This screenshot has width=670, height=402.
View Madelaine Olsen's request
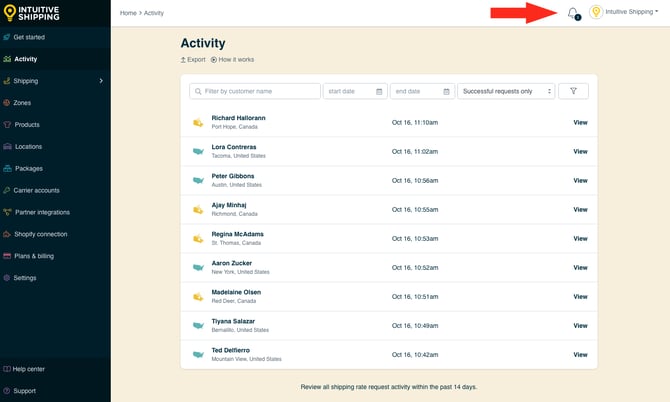580,297
